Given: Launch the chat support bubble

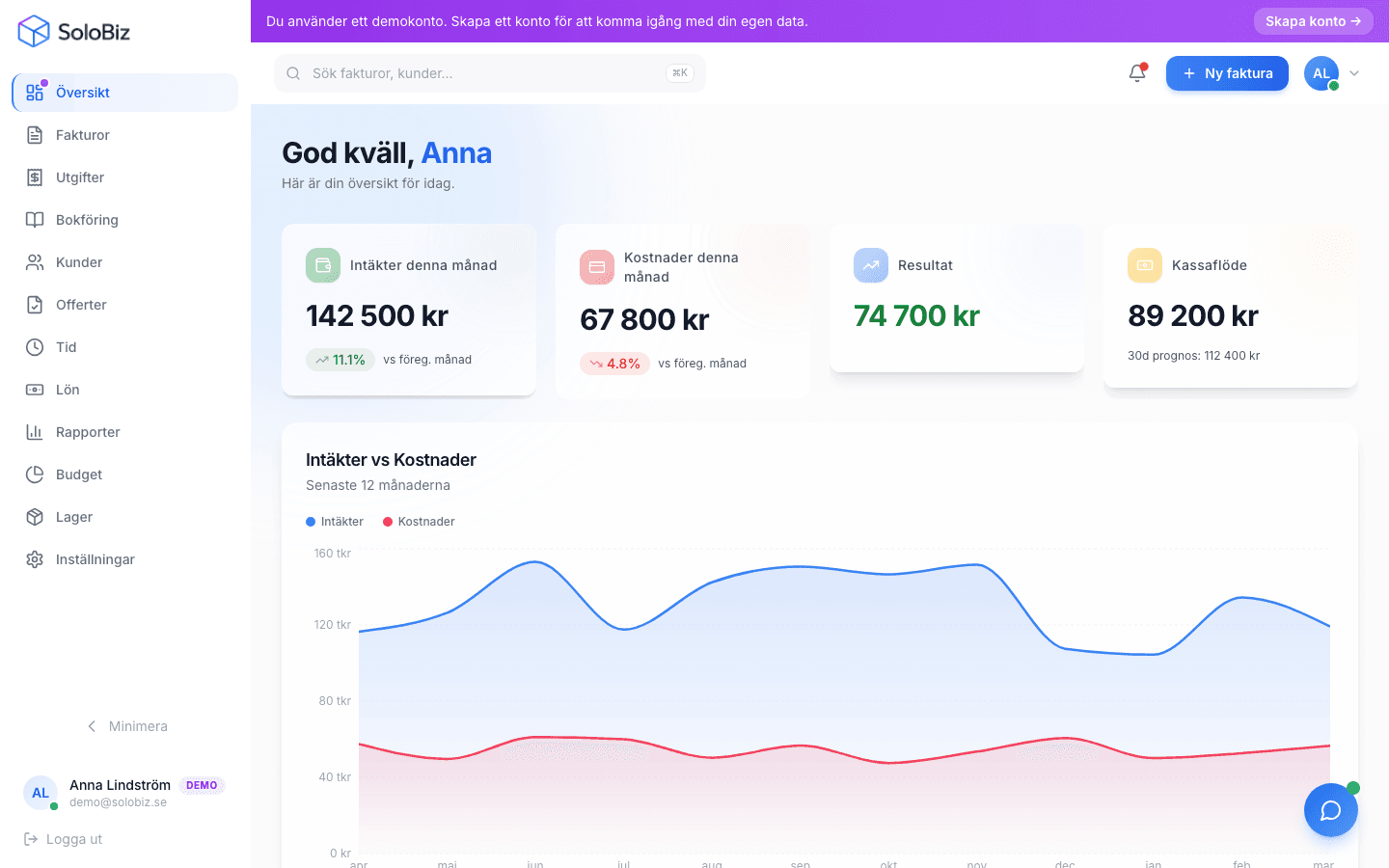Looking at the screenshot, I should click(1331, 810).
